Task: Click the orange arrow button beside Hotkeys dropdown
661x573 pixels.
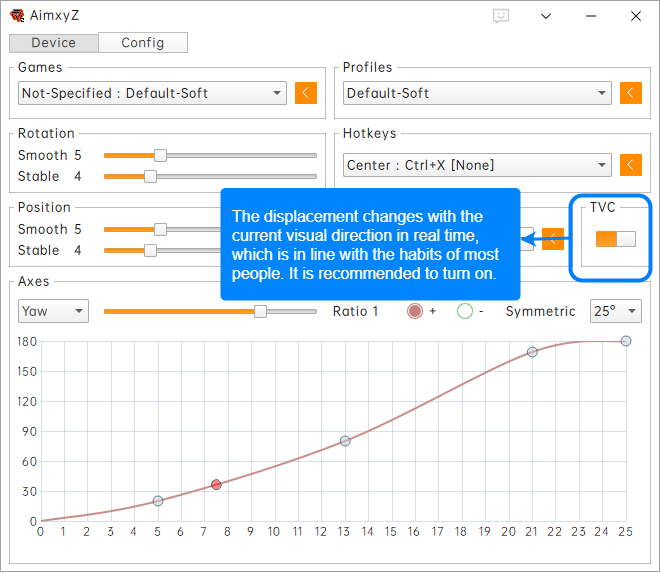Action: (630, 165)
